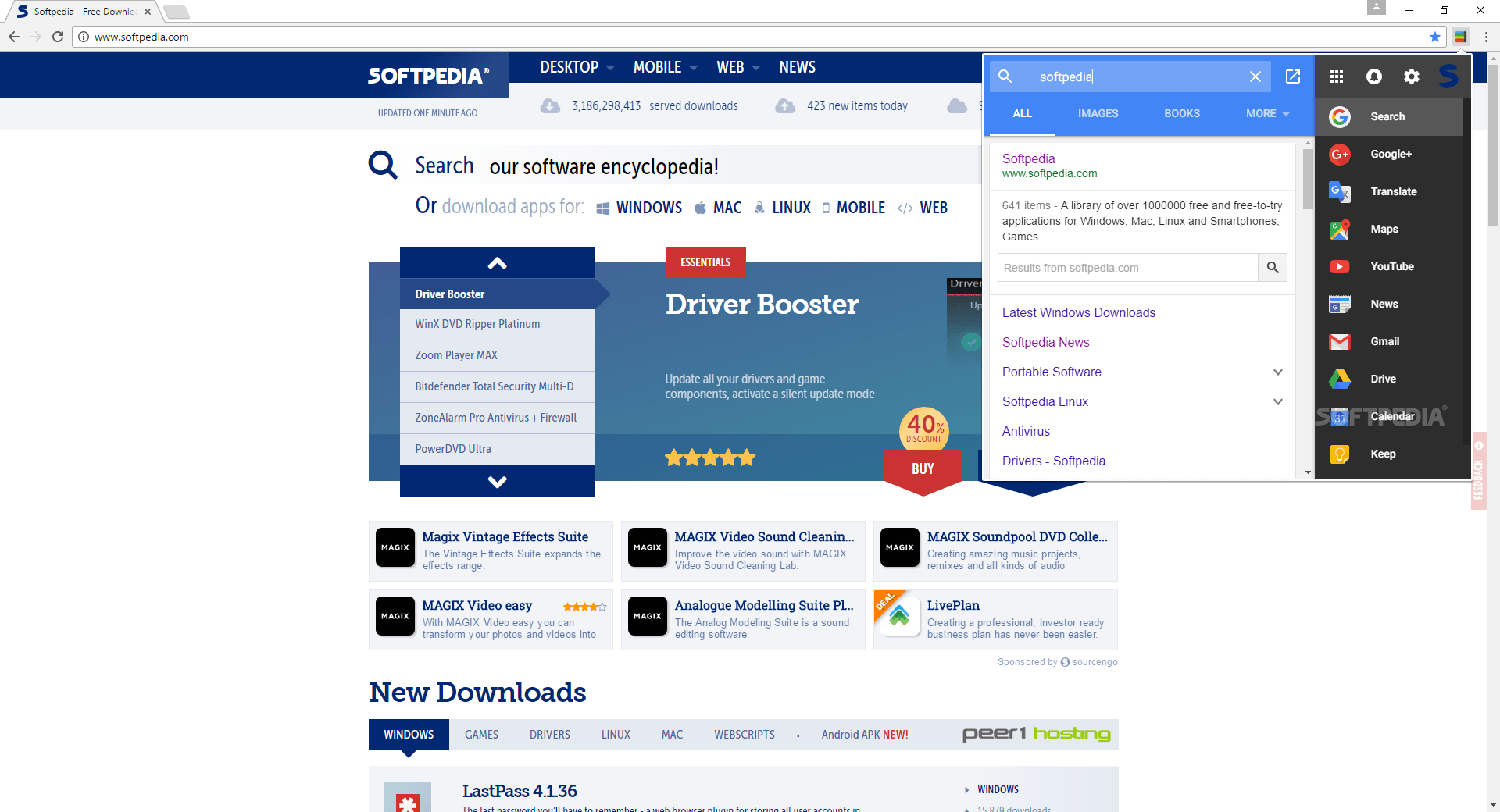Open Drivers - Softpedia result link
This screenshot has width=1500, height=812.
1054,461
